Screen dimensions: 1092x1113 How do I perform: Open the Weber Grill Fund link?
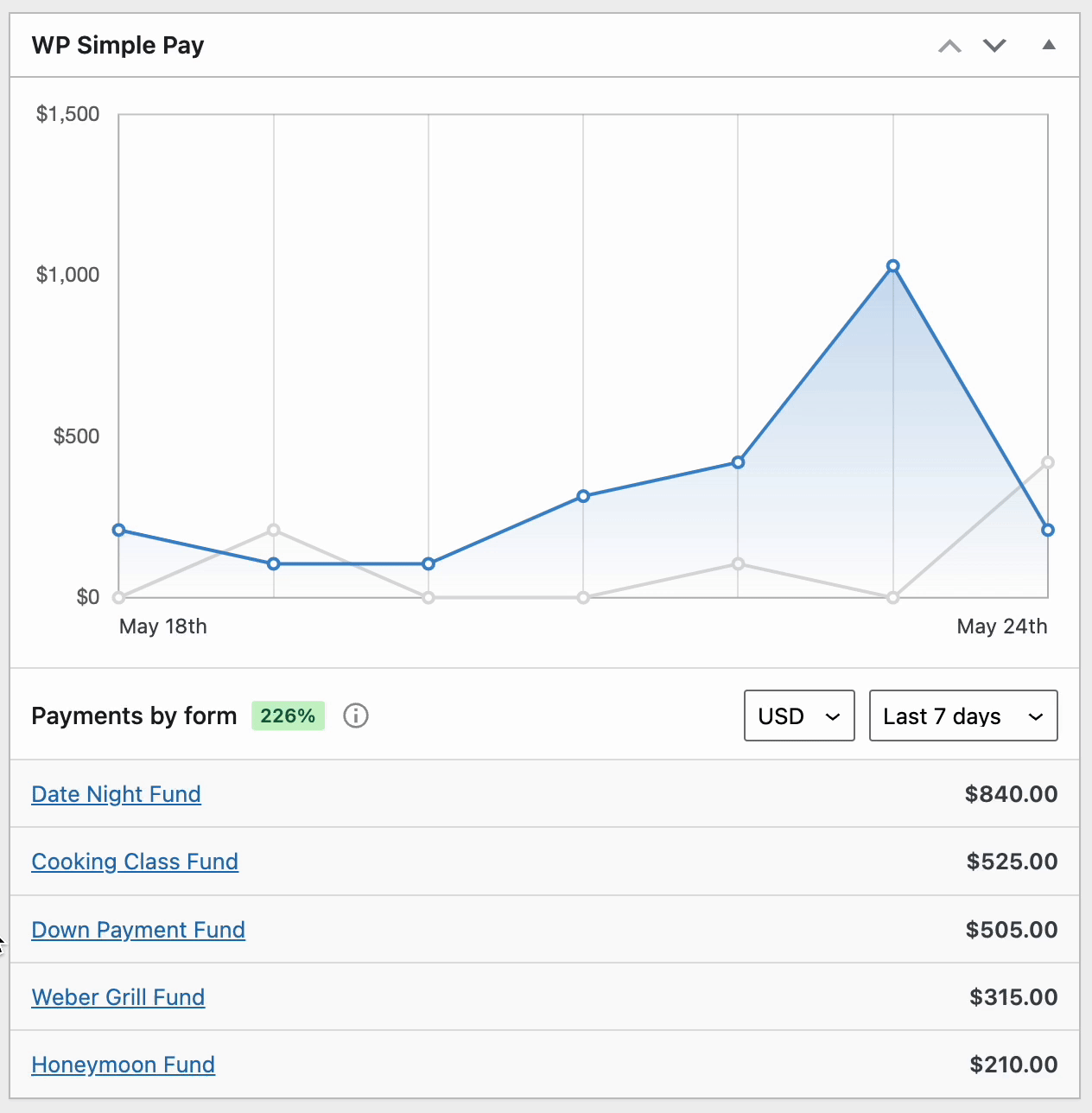coord(118,997)
